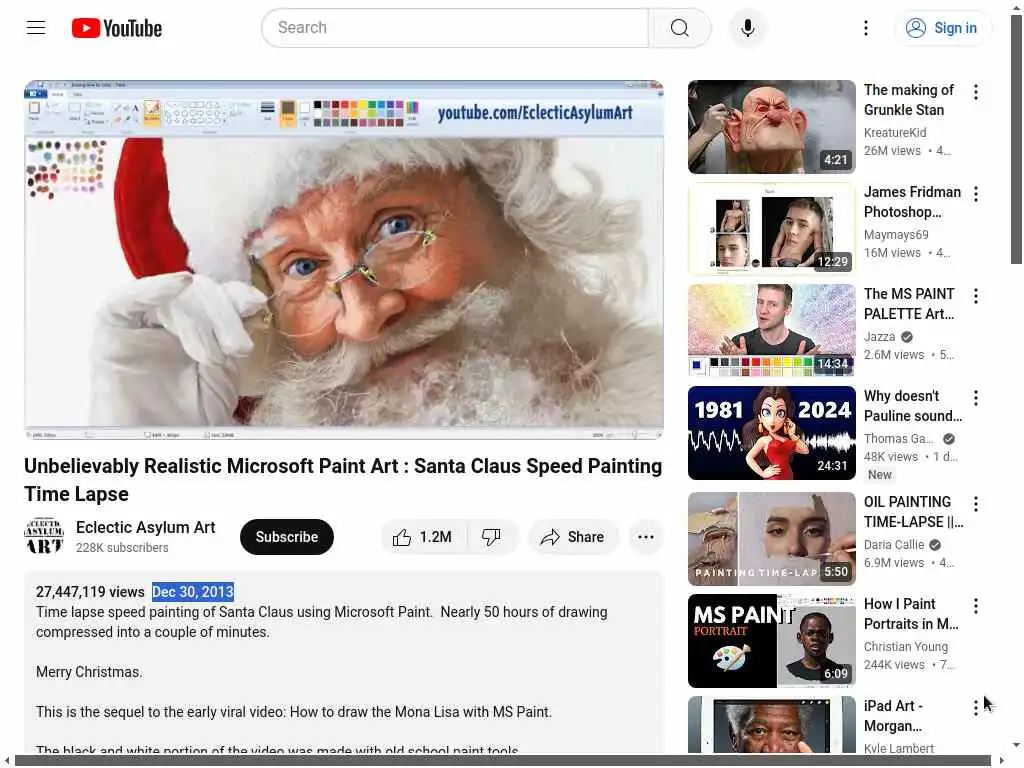Click the 228K subscribers text
The width and height of the screenshot is (1024, 768).
pyautogui.click(x=122, y=547)
